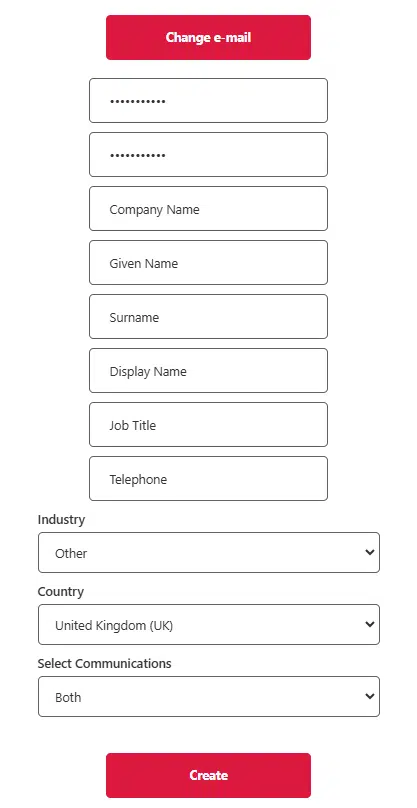Open the Country dropdown showing United Kingdom

tap(209, 625)
